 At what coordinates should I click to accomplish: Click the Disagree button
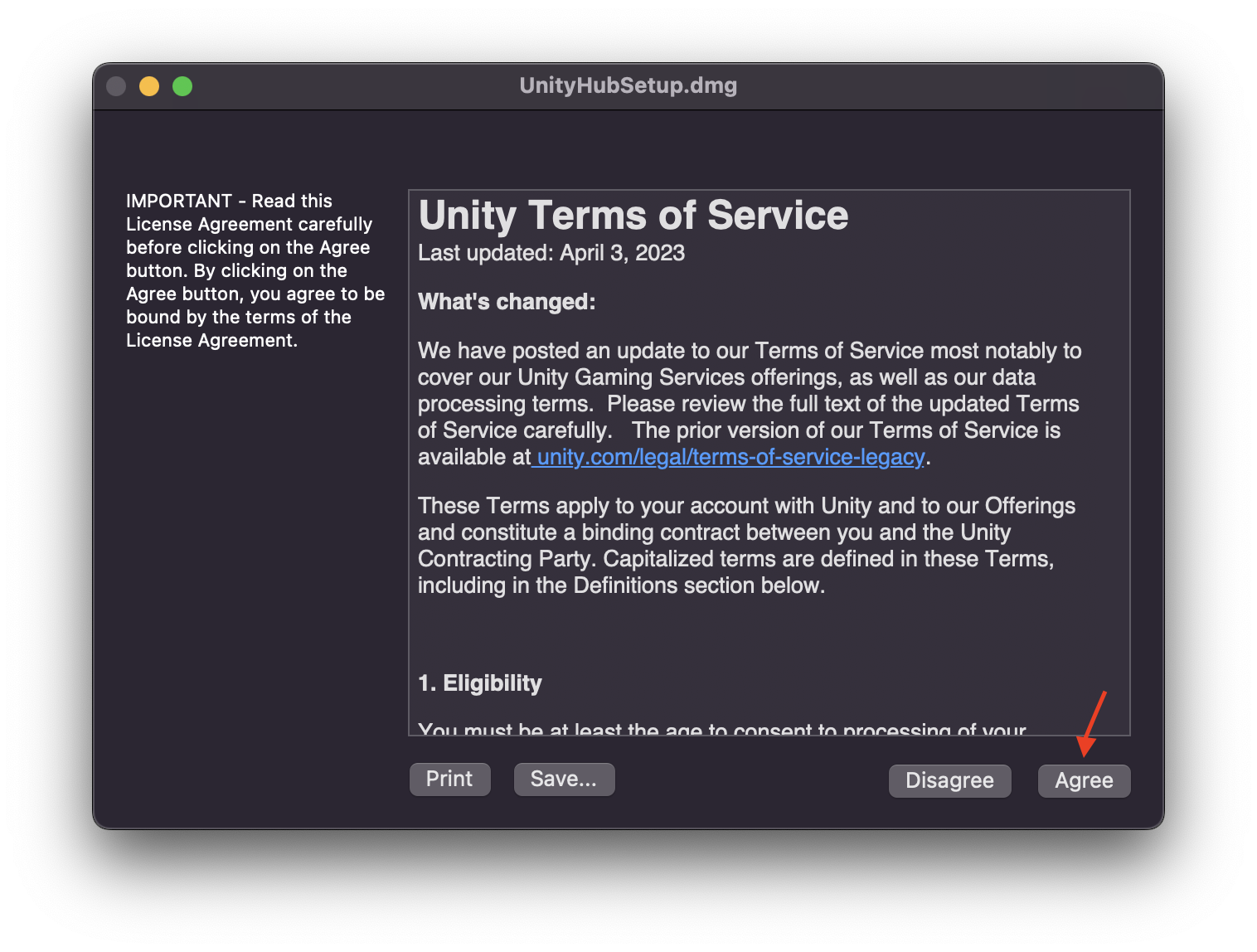pyautogui.click(x=949, y=780)
